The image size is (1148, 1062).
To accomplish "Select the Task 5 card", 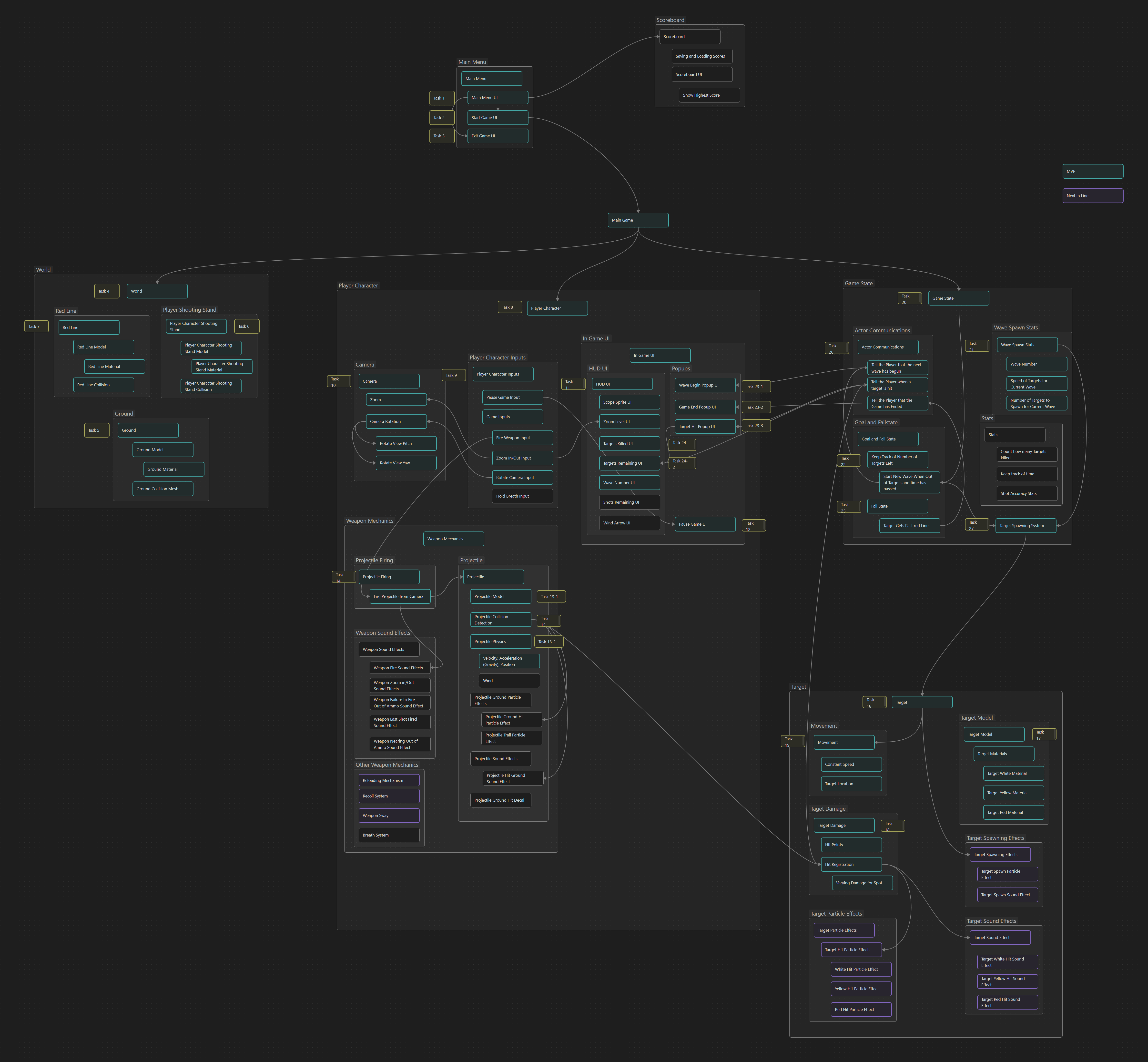I will [97, 430].
